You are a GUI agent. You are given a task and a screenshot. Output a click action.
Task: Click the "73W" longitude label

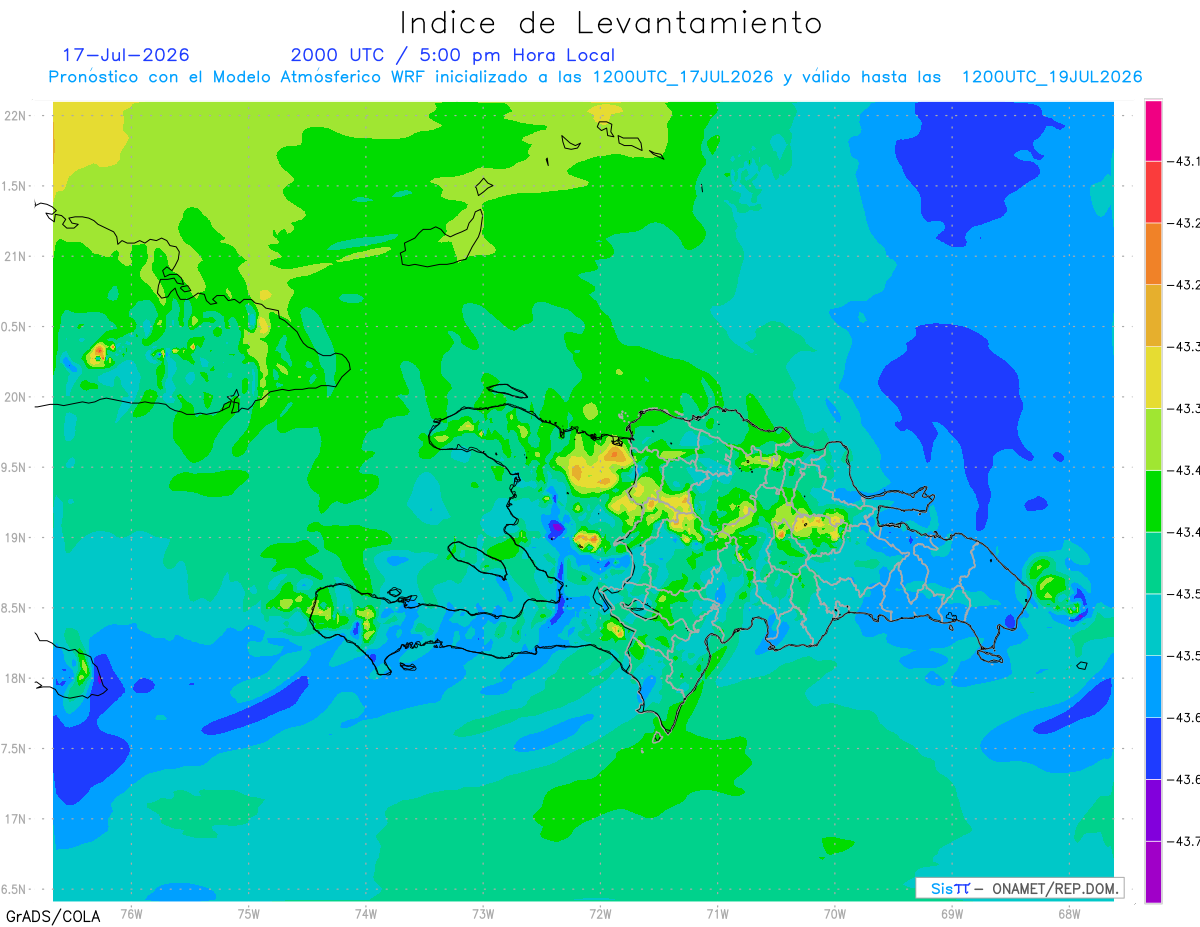(x=483, y=913)
